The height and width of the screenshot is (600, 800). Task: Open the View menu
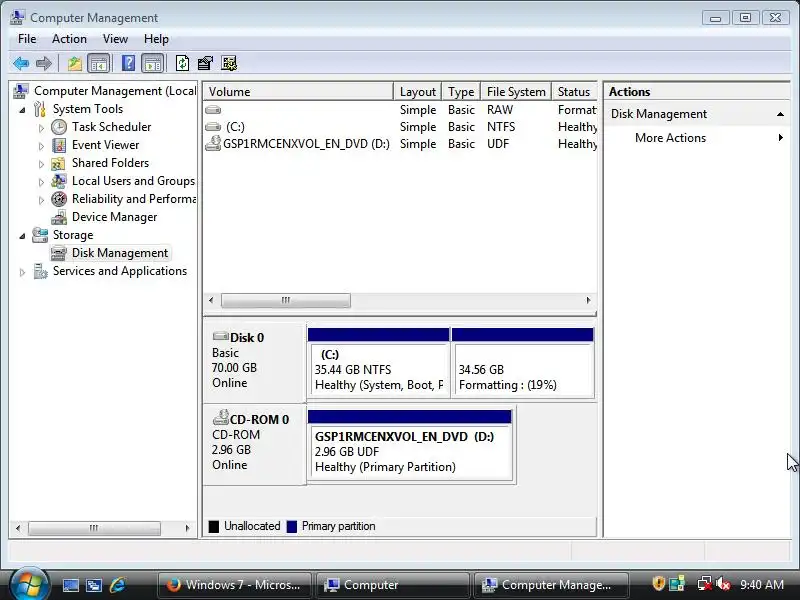(x=115, y=39)
